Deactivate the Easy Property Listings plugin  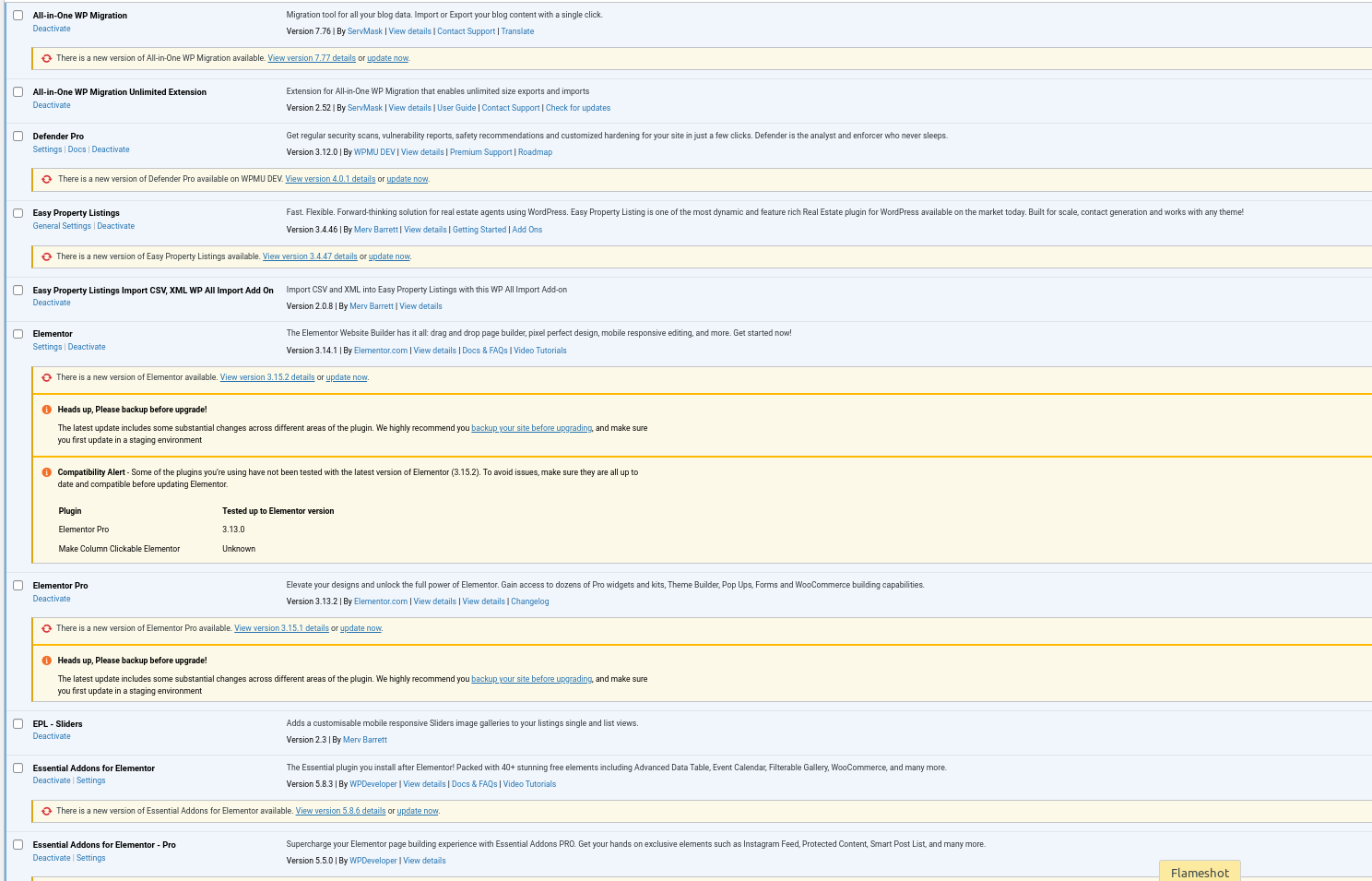(115, 226)
